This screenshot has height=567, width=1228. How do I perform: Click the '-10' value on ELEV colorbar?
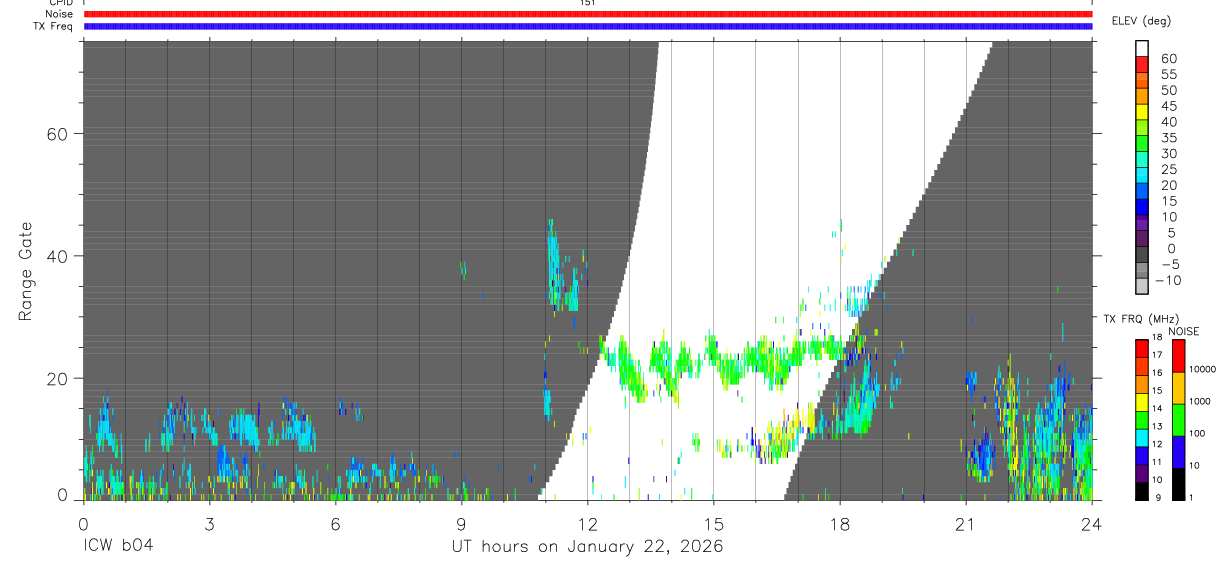1168,280
